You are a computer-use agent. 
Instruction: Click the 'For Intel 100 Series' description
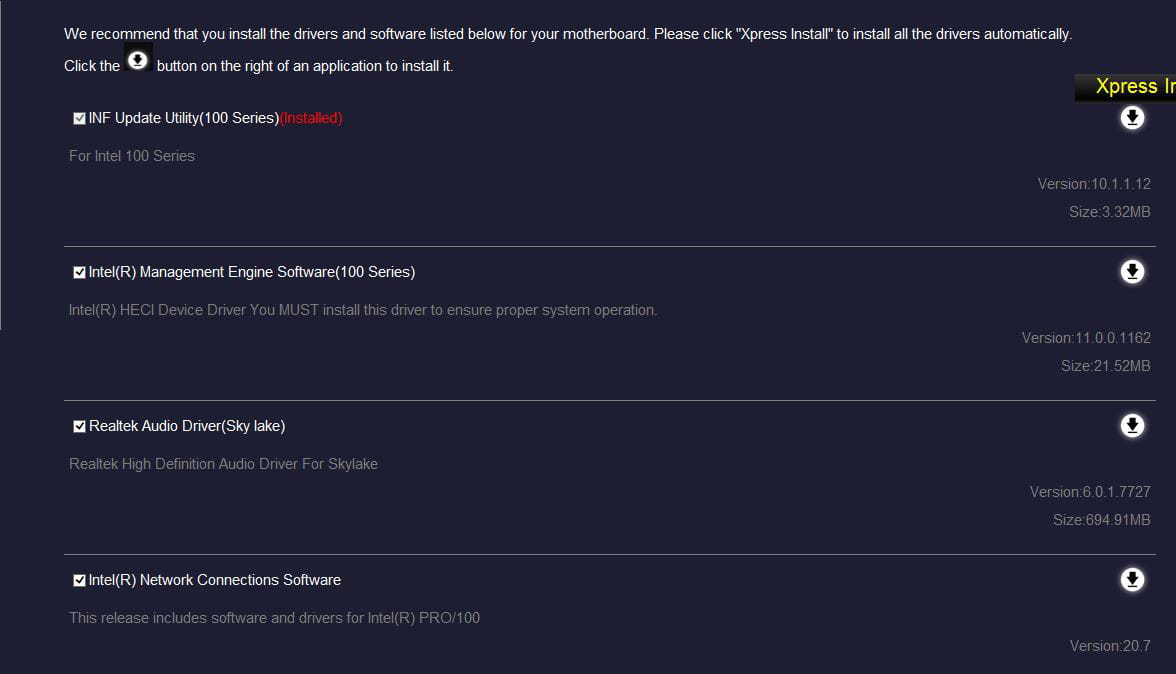(132, 156)
